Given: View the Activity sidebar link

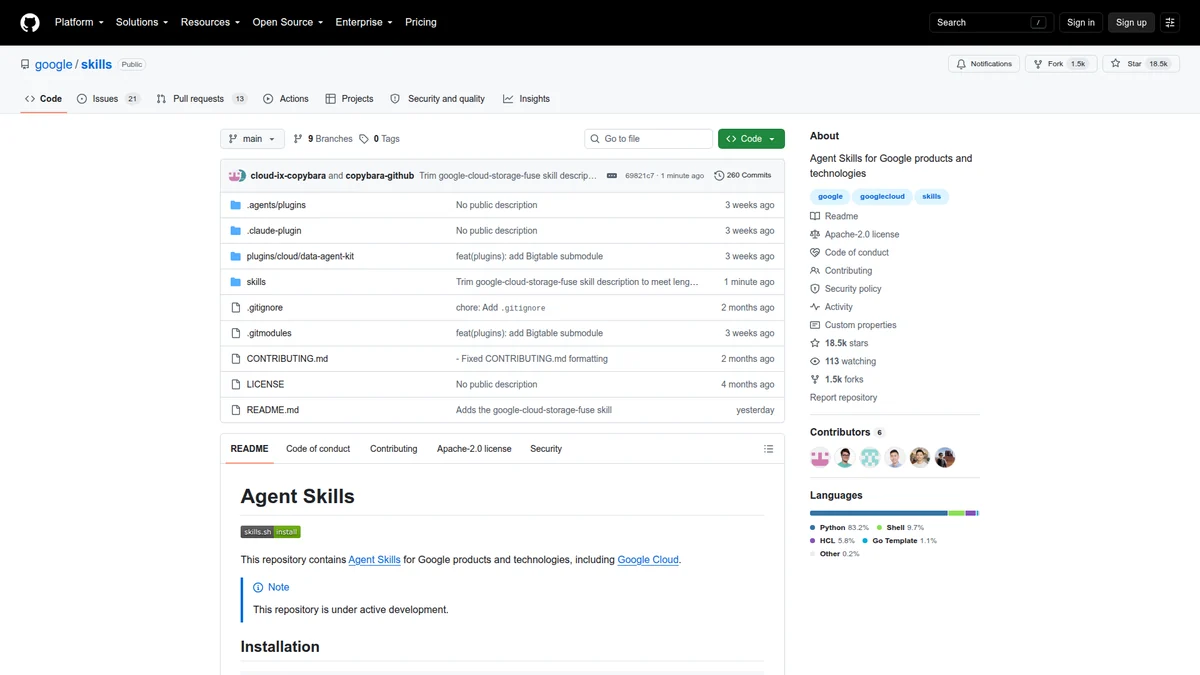Looking at the screenshot, I should (832, 307).
